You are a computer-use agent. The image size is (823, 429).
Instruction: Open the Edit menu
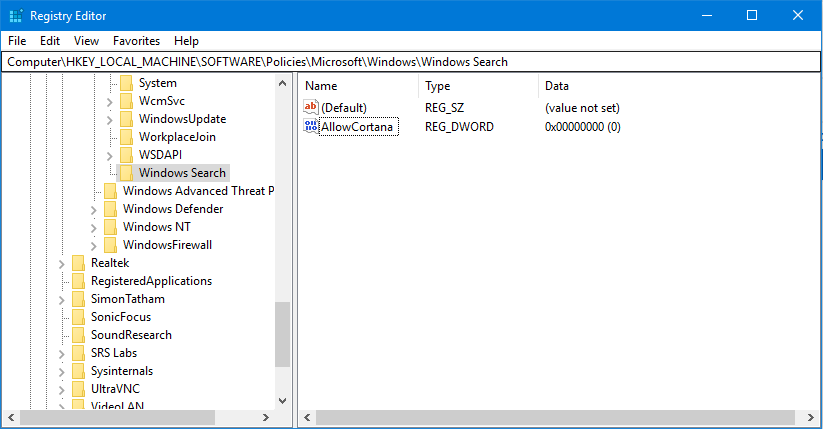point(50,41)
